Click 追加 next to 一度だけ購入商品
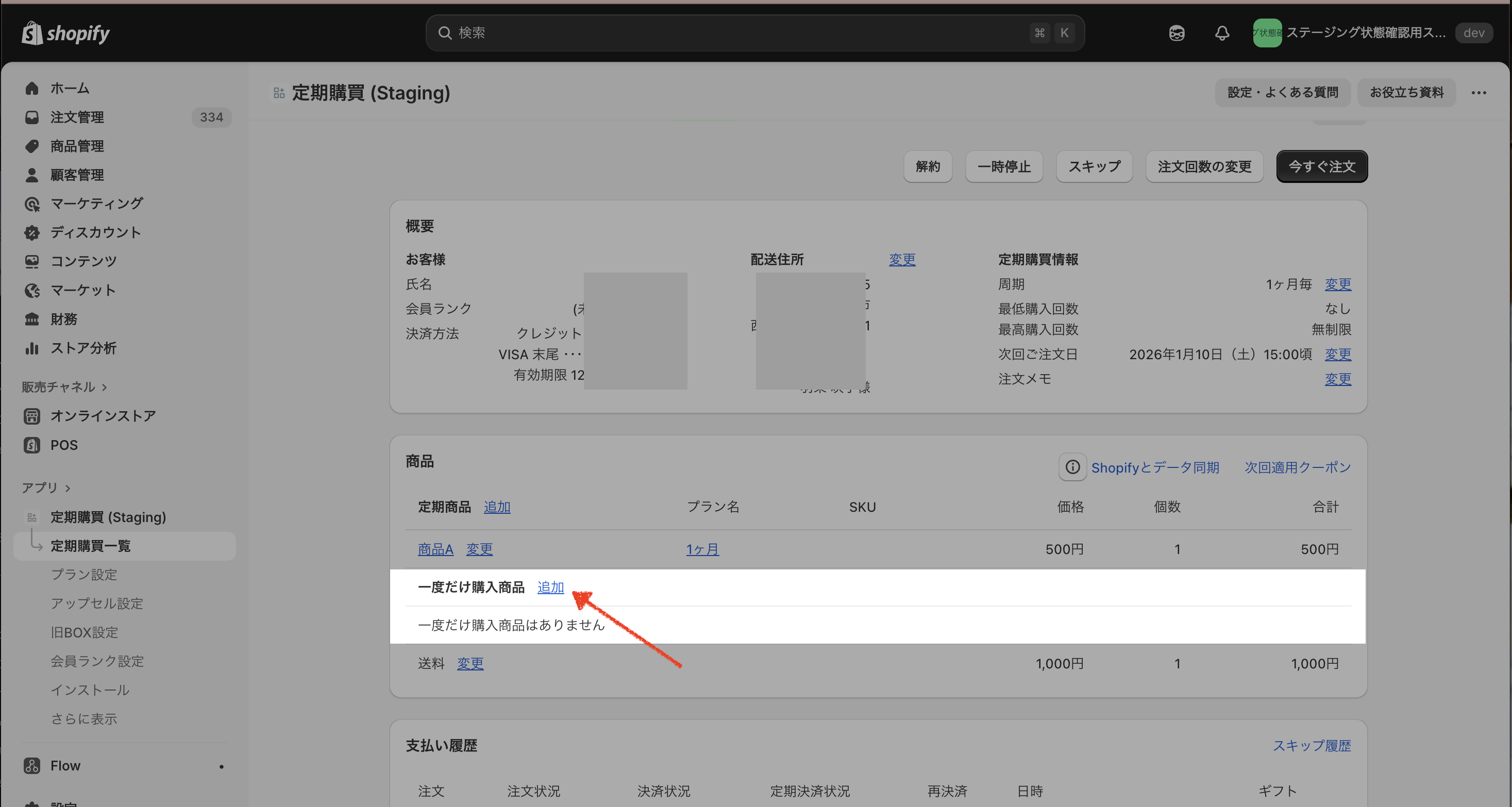Viewport: 1512px width, 807px height. [x=550, y=587]
